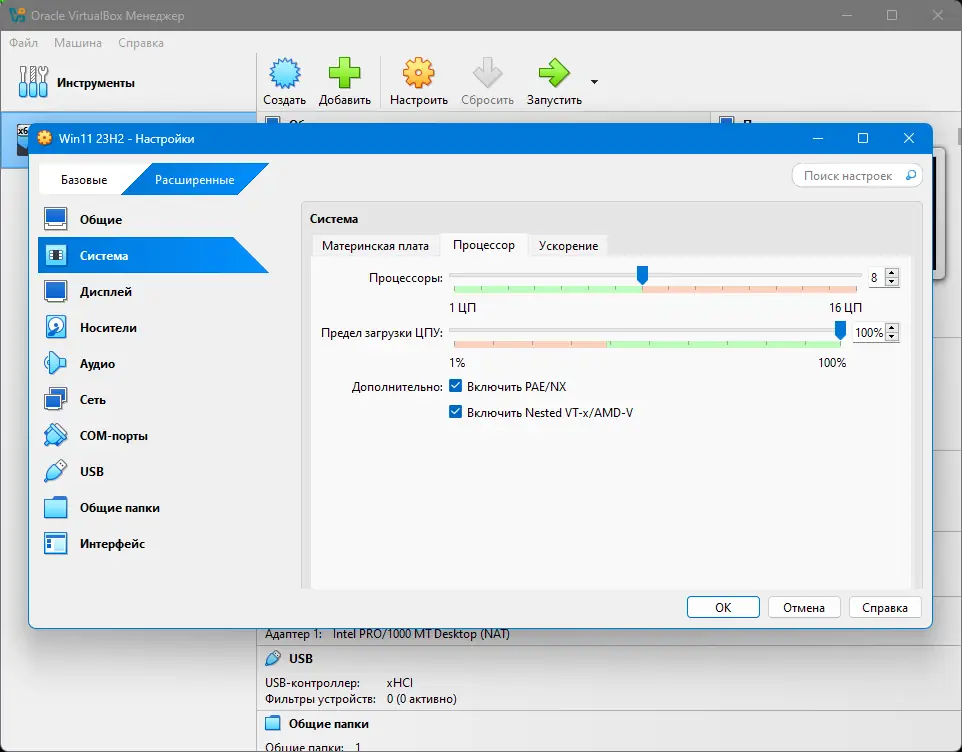
Task: Click the Предел загрузки ЦПУ slider handle
Action: point(841,331)
